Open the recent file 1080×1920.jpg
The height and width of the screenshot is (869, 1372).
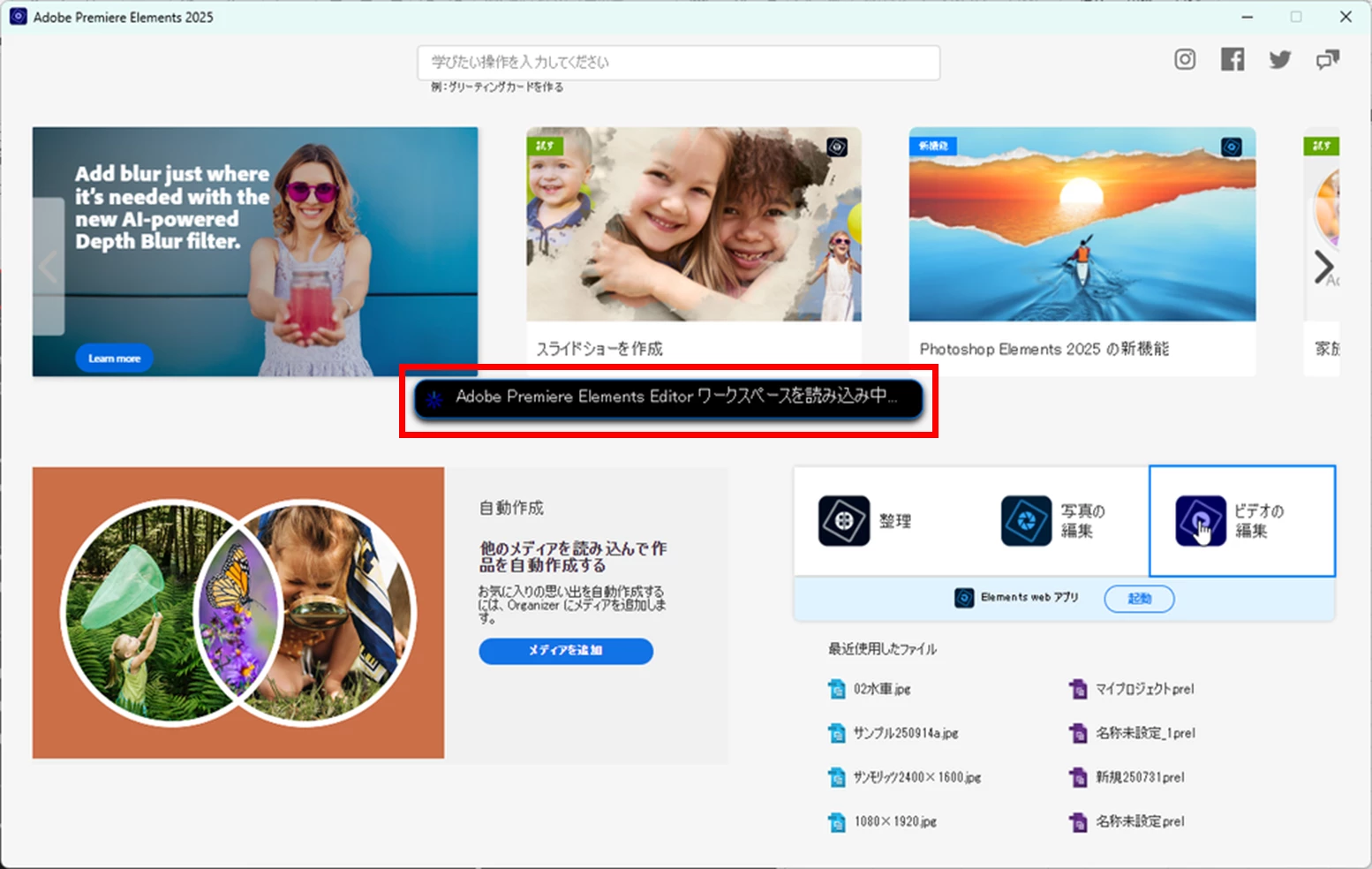click(x=895, y=821)
